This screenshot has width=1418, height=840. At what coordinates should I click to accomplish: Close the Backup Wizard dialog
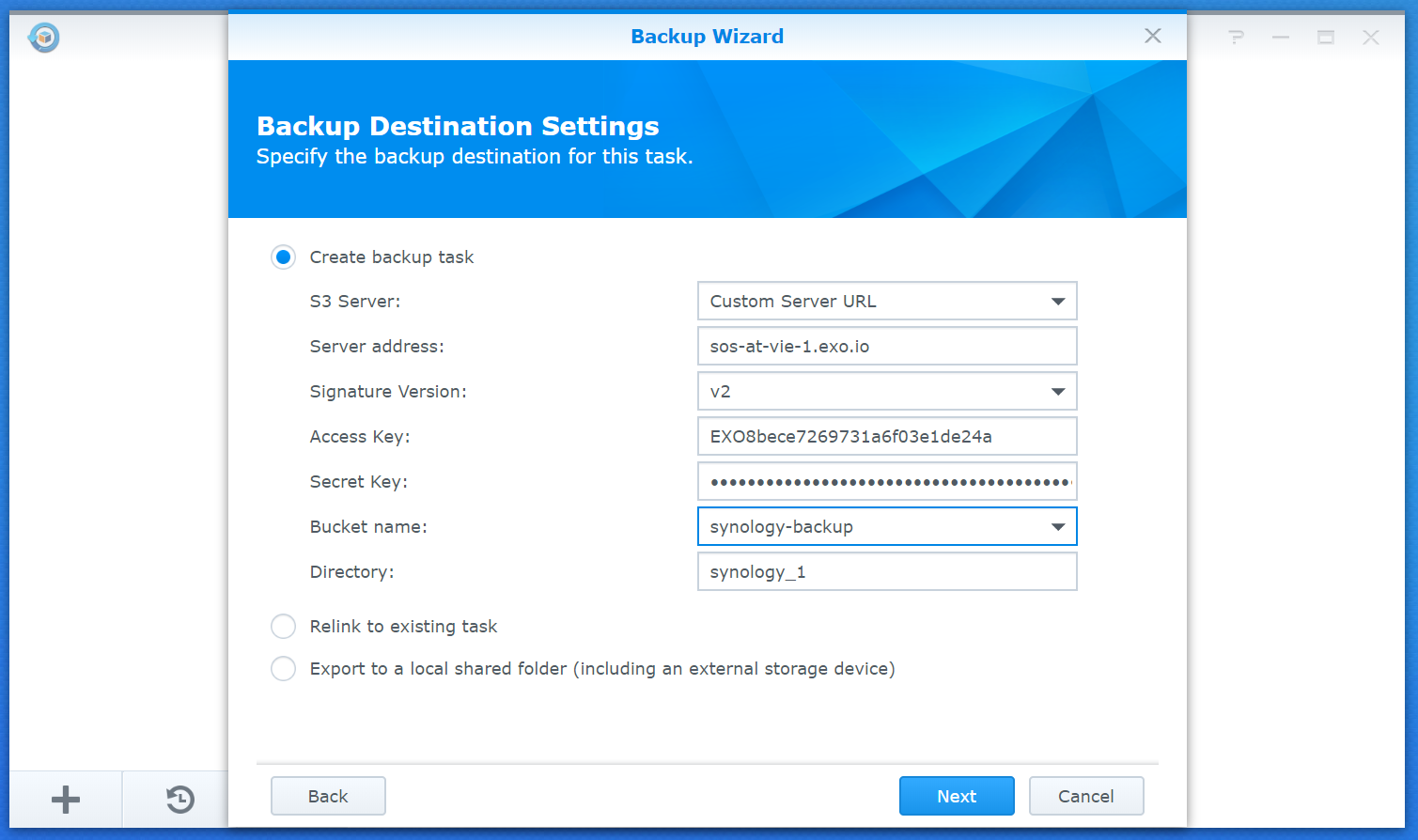(1152, 36)
